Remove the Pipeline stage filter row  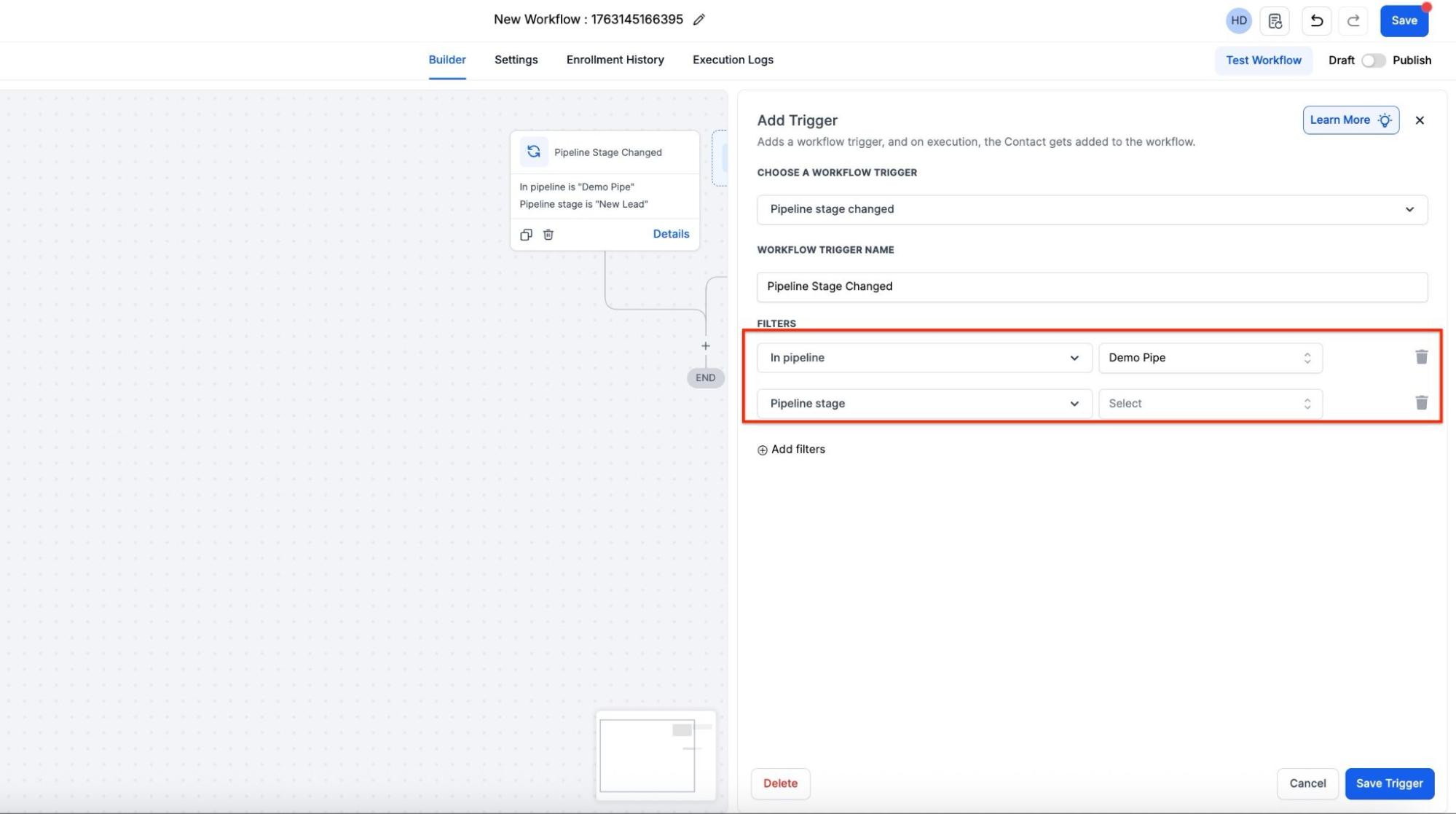pyautogui.click(x=1421, y=403)
